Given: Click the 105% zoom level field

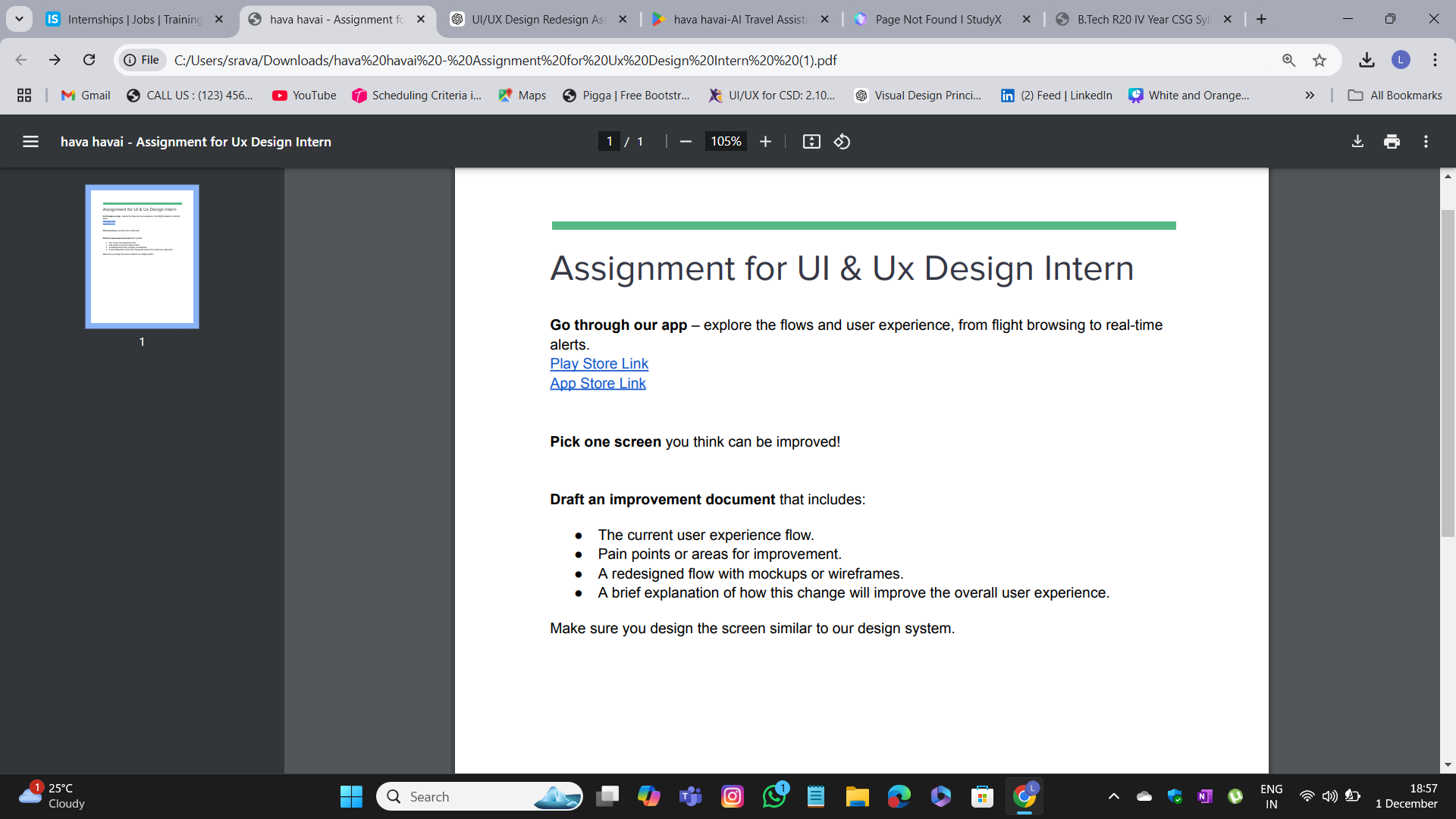Looking at the screenshot, I should point(726,142).
